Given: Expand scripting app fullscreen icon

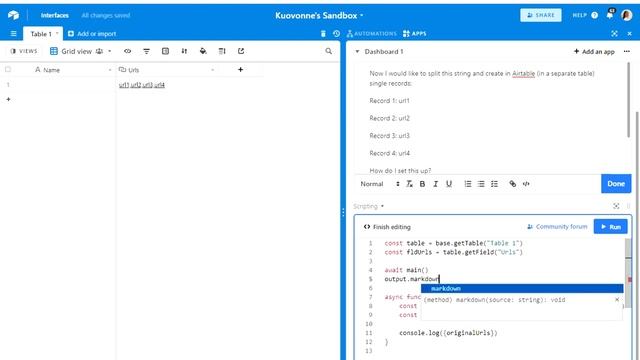Looking at the screenshot, I should 616,206.
